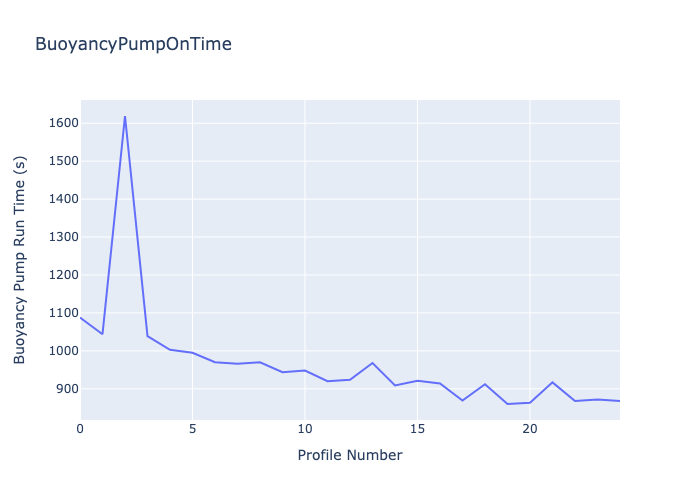
Task: Click the 1000 y-axis tick label
Action: click(63, 351)
